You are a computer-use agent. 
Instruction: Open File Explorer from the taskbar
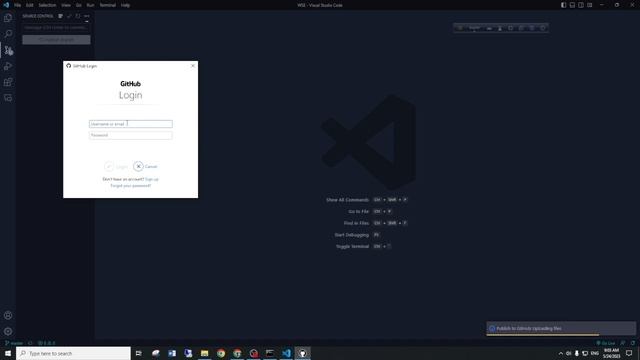204,353
